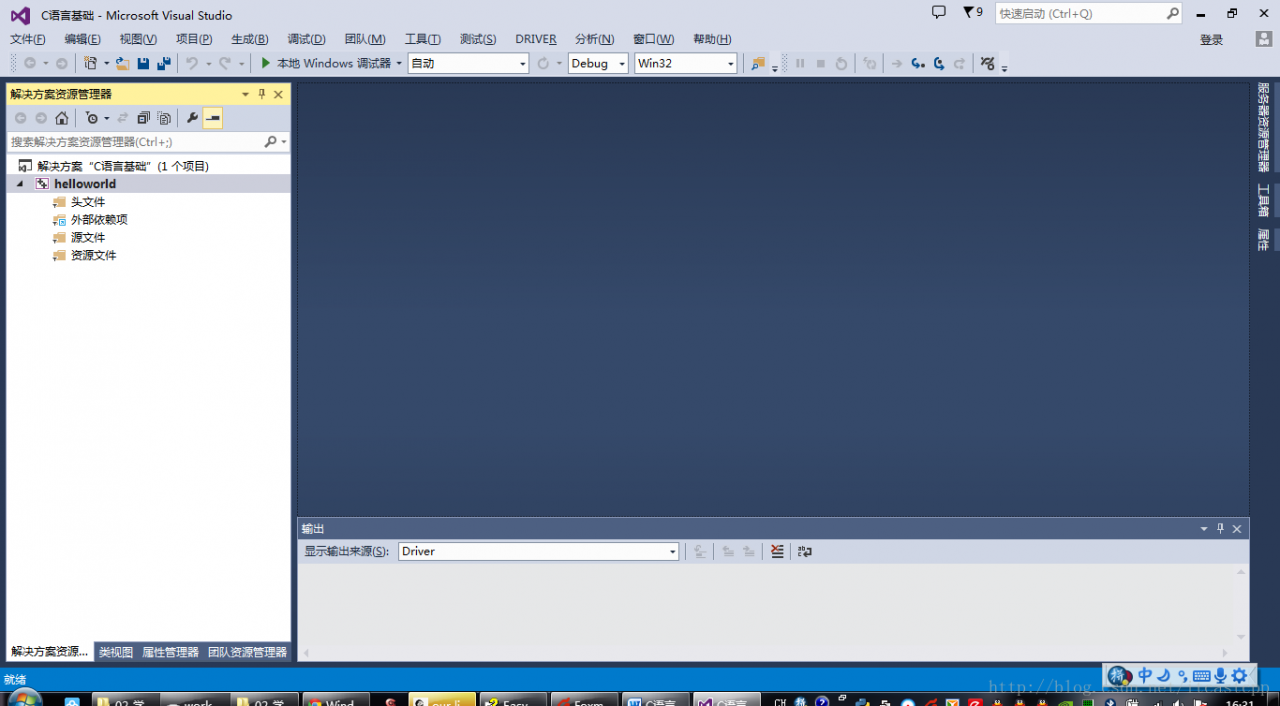Screen dimensions: 1280x706
Task: Open notifications flag showing 9
Action: pyautogui.click(x=973, y=13)
